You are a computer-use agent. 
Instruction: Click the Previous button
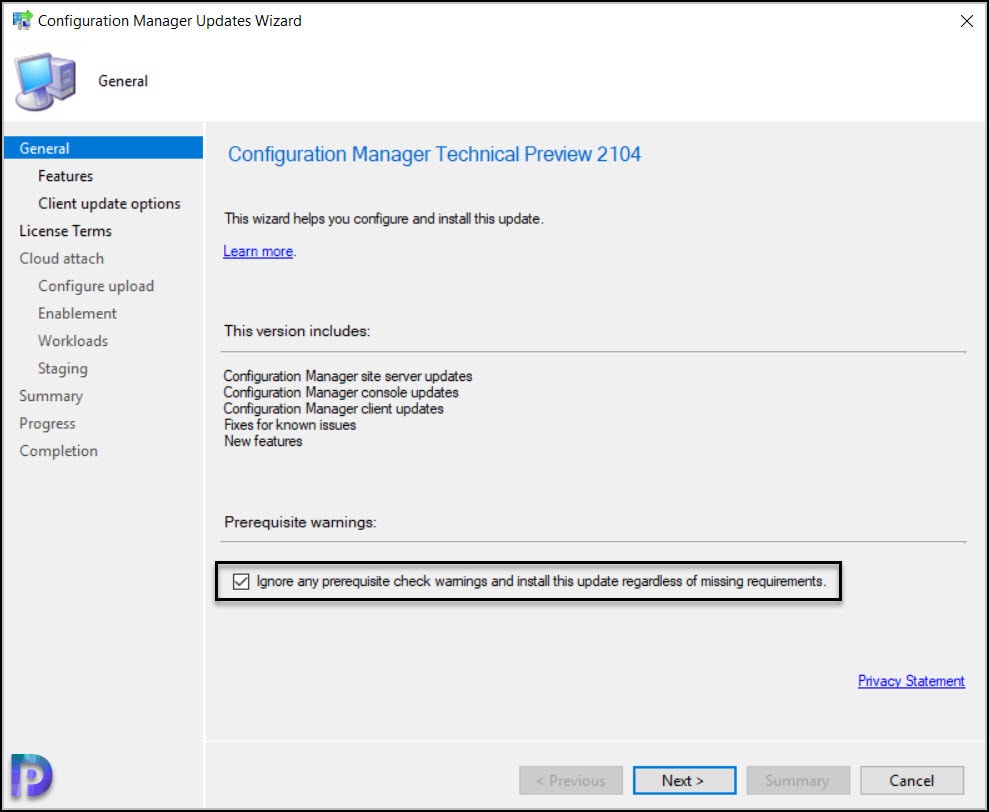(571, 780)
